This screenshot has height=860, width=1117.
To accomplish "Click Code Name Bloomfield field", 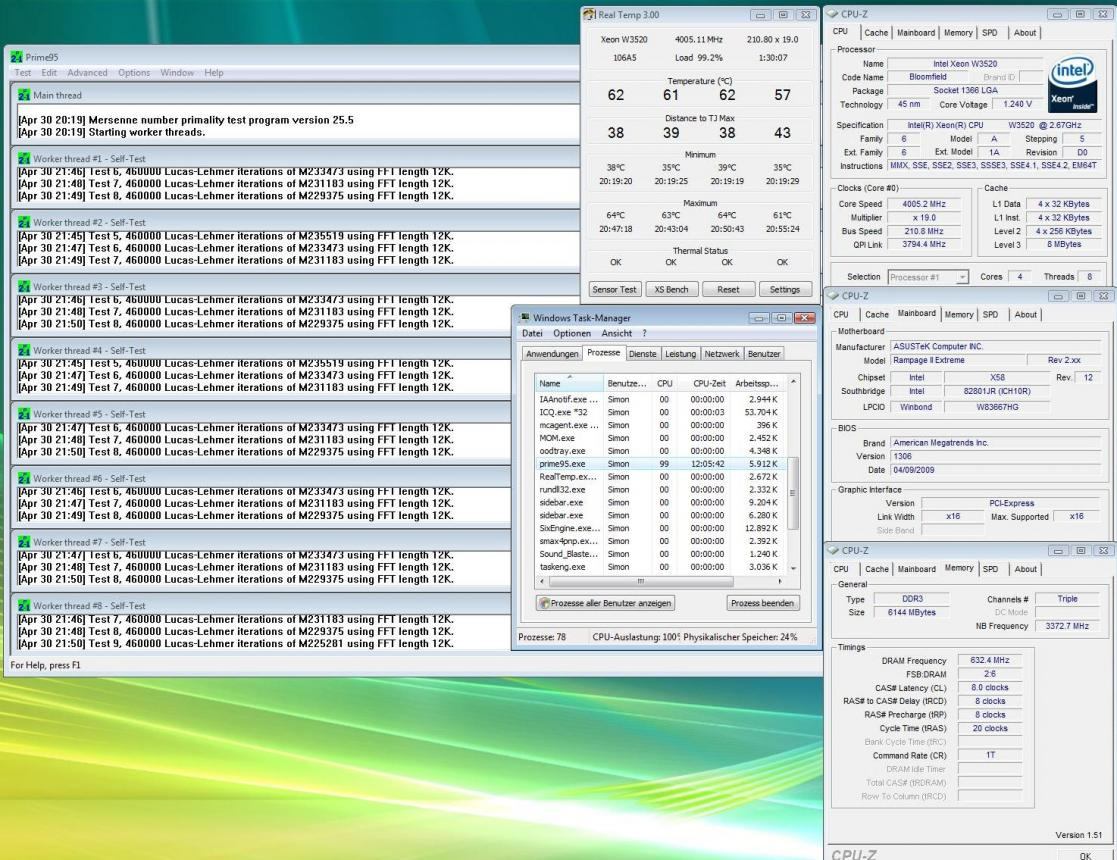I will coord(928,77).
